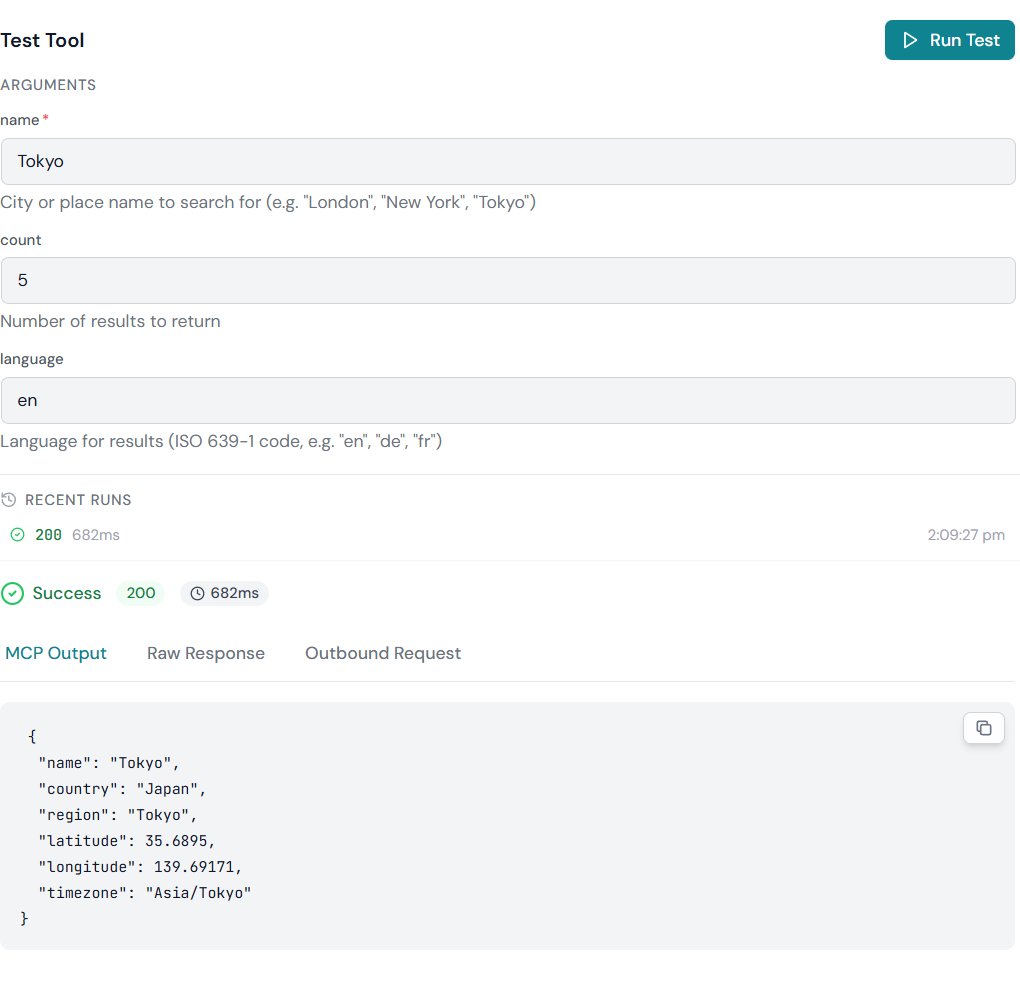
Task: Click the Test Tool heading
Action: coord(42,40)
